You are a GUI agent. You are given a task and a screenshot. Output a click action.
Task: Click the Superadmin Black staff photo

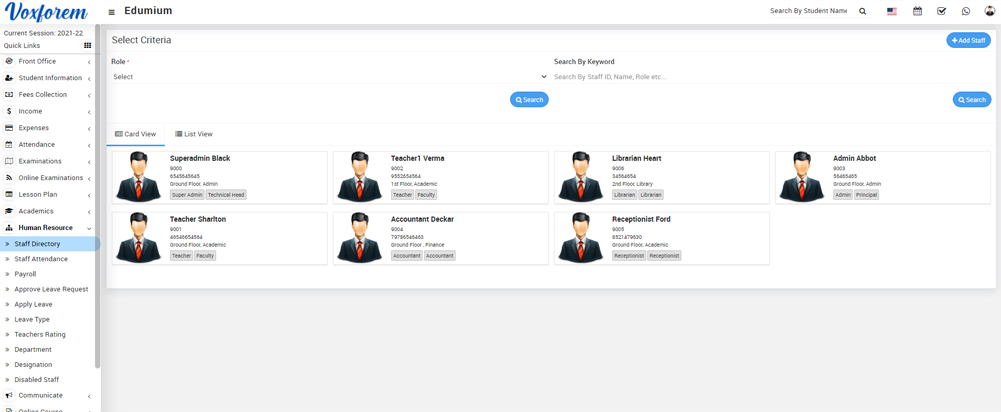coord(139,177)
